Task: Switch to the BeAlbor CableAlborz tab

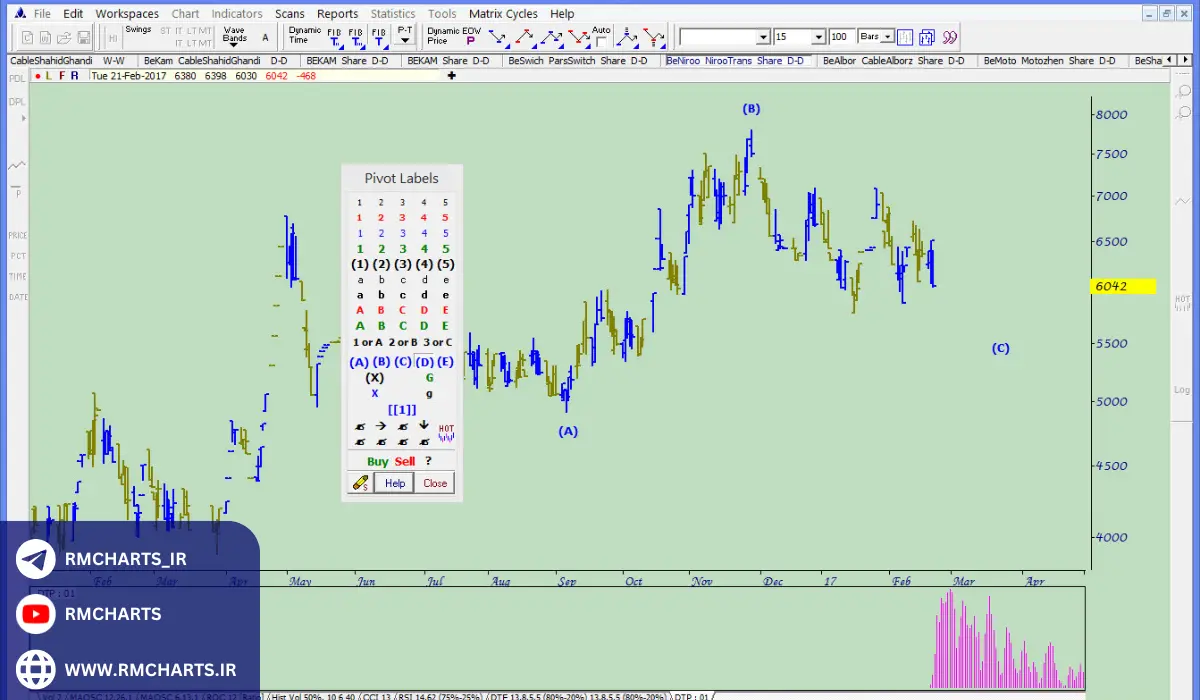Action: (893, 61)
